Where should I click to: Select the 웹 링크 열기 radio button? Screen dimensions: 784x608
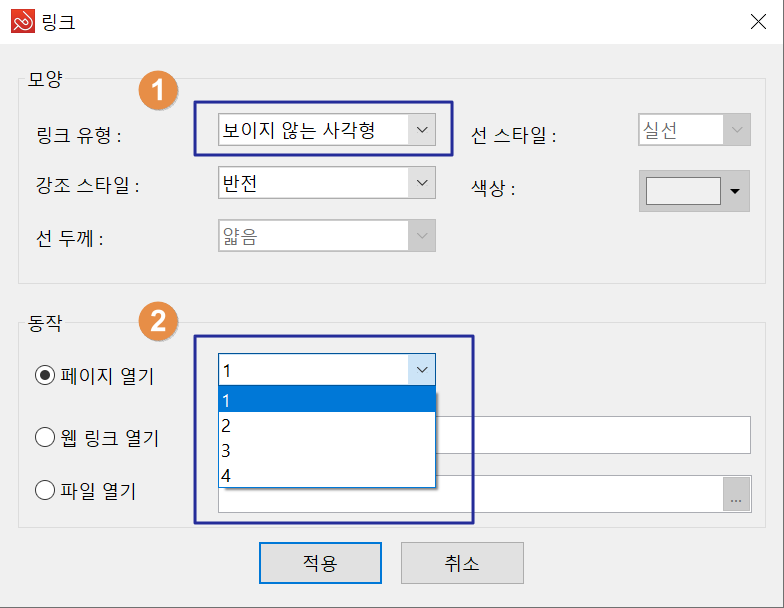45,437
